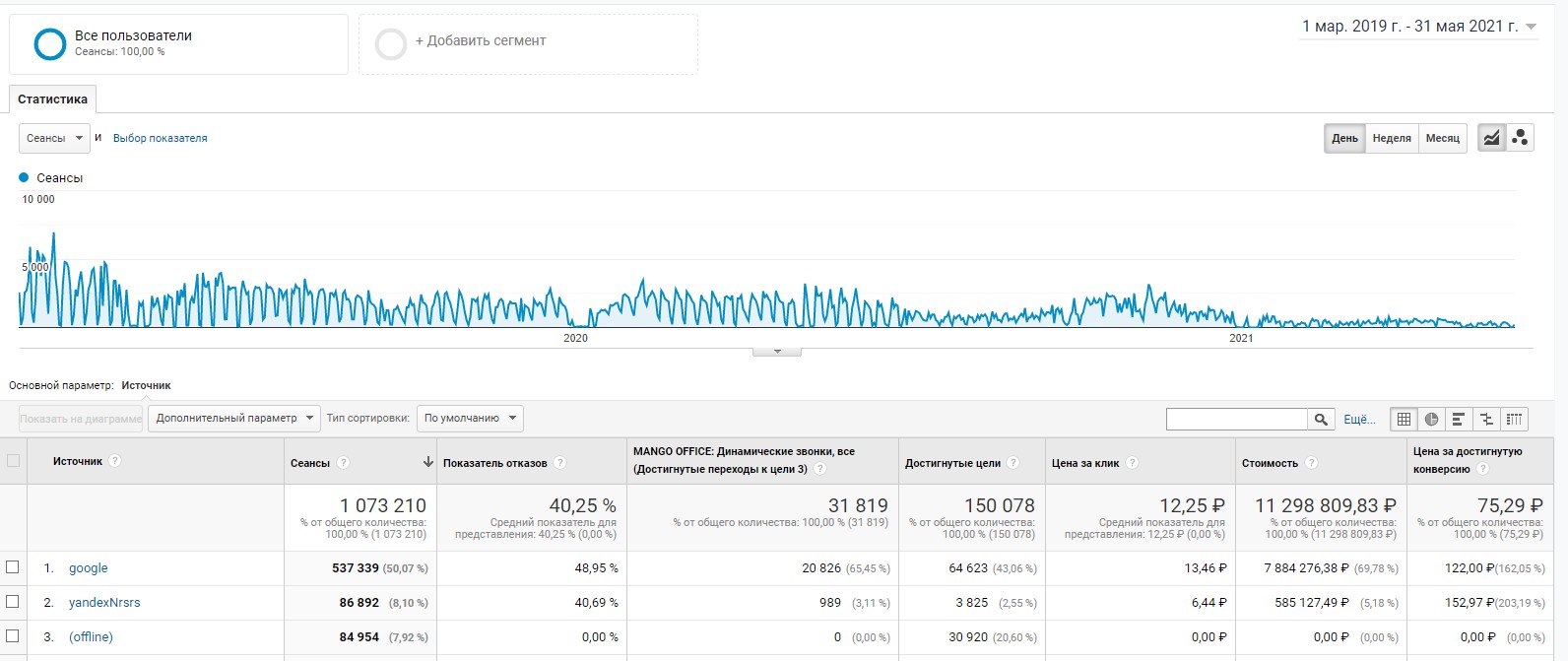1568x661 pixels.
Task: Open the По умолчанию sort type dropdown
Action: [x=470, y=419]
